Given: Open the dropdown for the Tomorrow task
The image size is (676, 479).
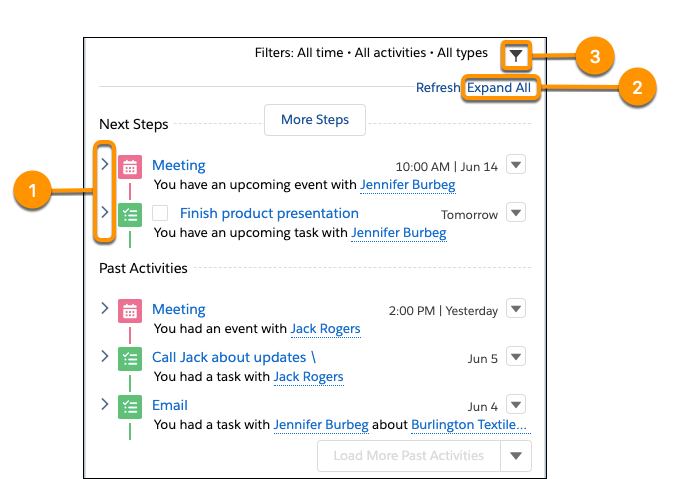Looking at the screenshot, I should click(515, 212).
